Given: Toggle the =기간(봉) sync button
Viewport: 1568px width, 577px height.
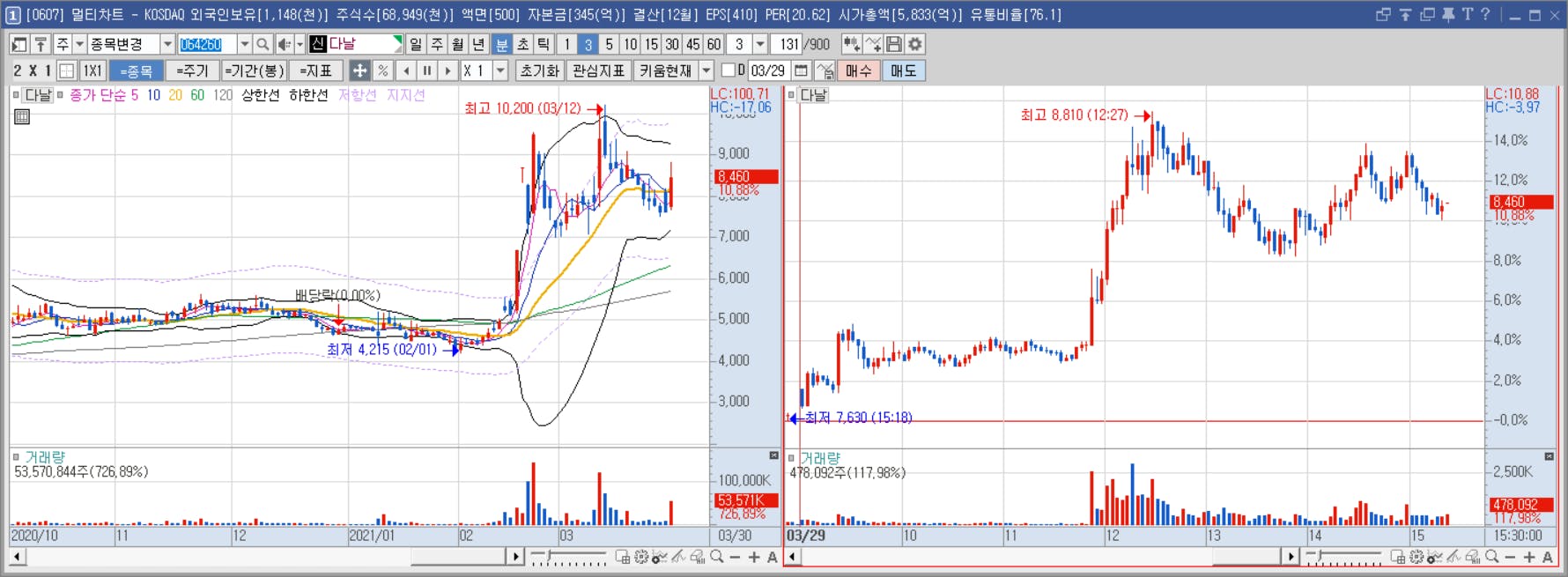Looking at the screenshot, I should pos(254,70).
